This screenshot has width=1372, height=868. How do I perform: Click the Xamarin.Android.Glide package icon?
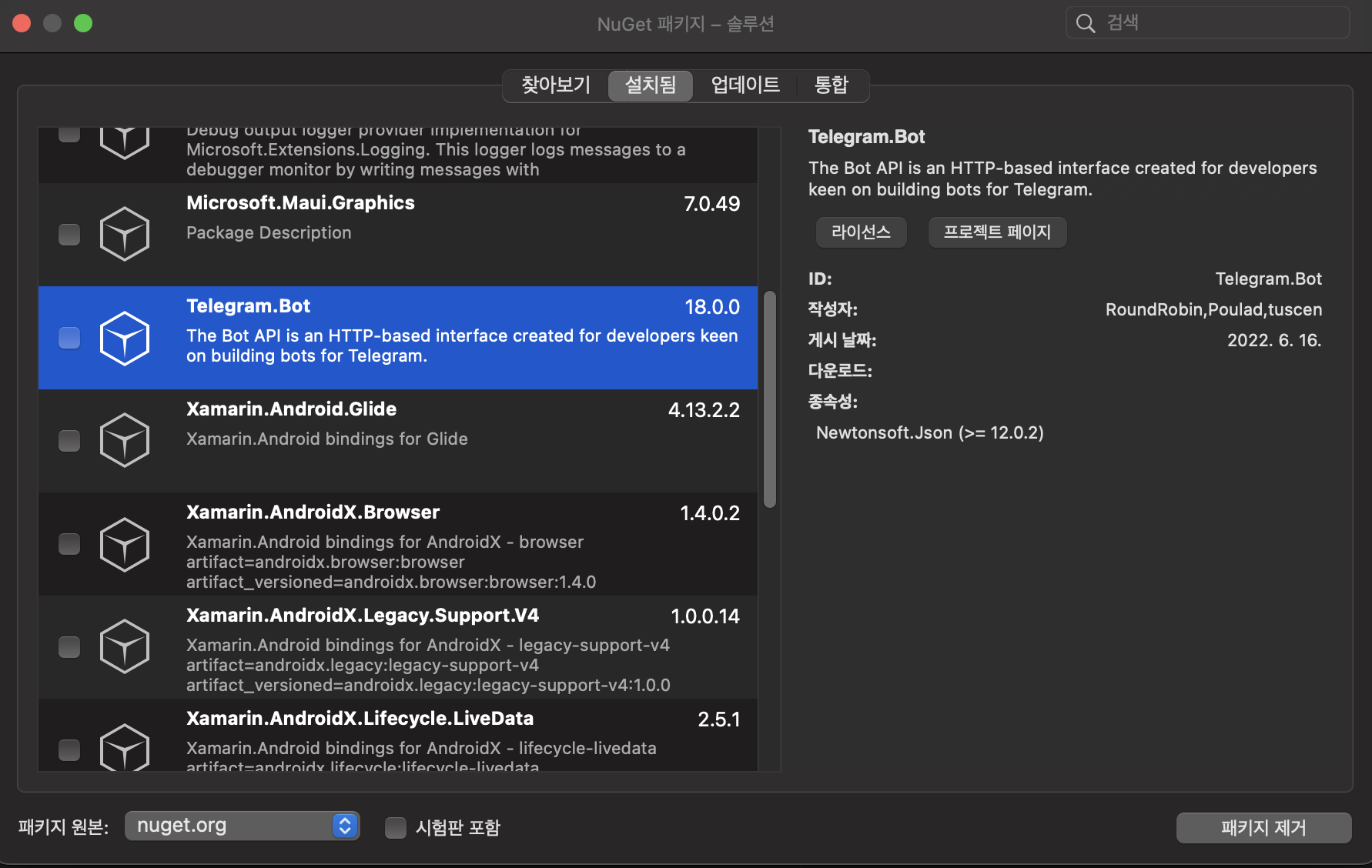tap(125, 440)
